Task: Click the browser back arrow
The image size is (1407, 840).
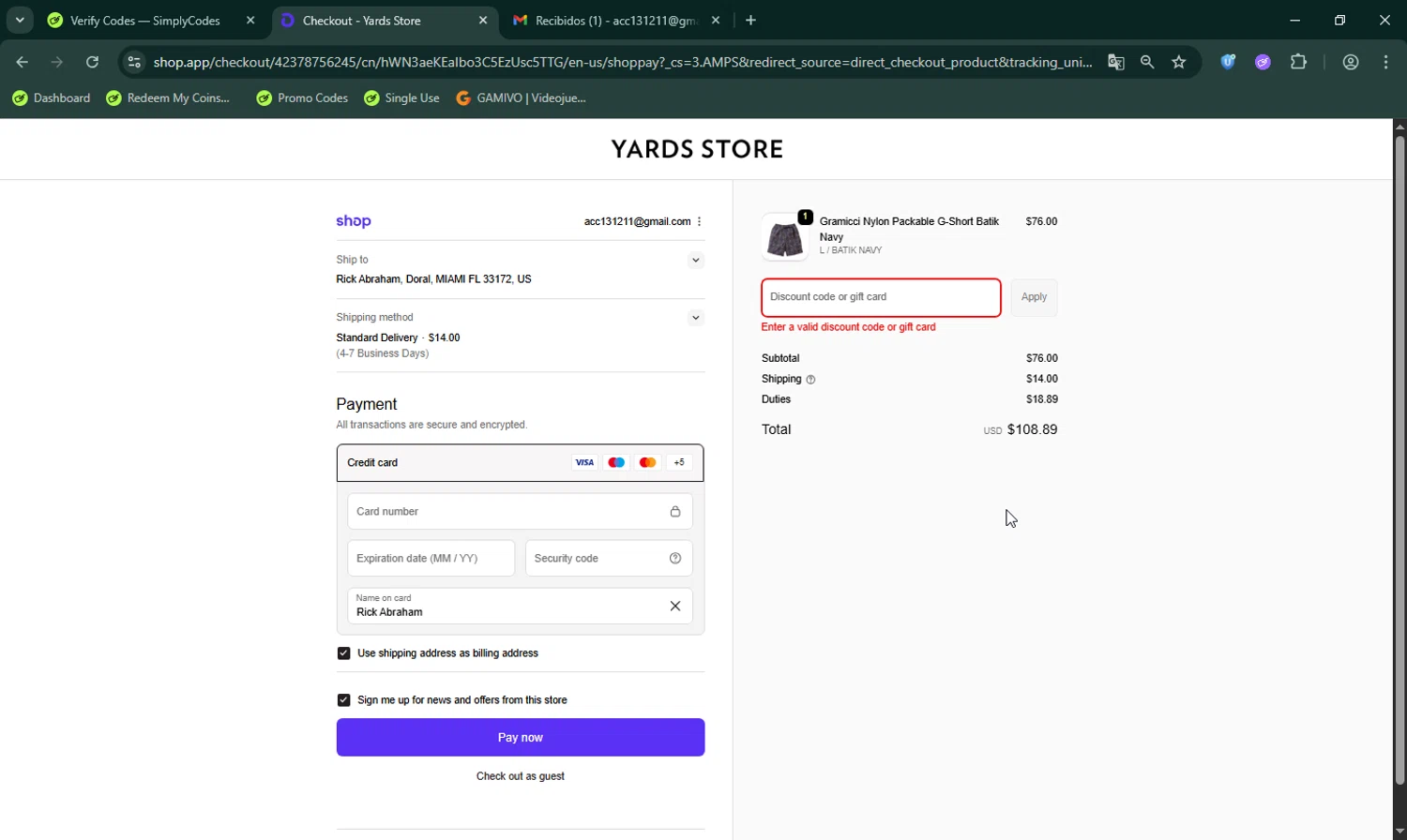Action: point(23,62)
